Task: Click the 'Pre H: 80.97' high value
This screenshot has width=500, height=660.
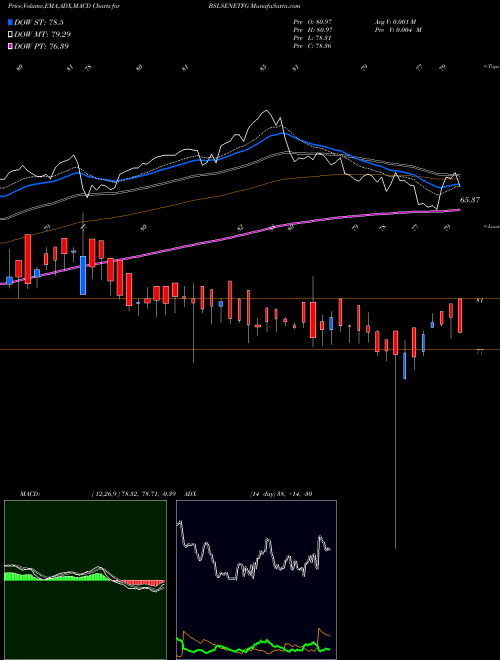Action: tap(313, 30)
